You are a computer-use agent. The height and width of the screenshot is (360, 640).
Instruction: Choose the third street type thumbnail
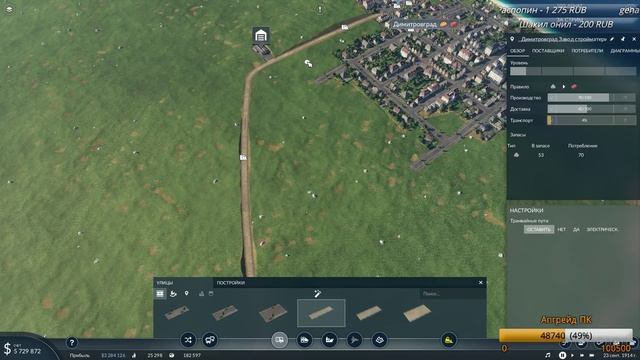273,313
